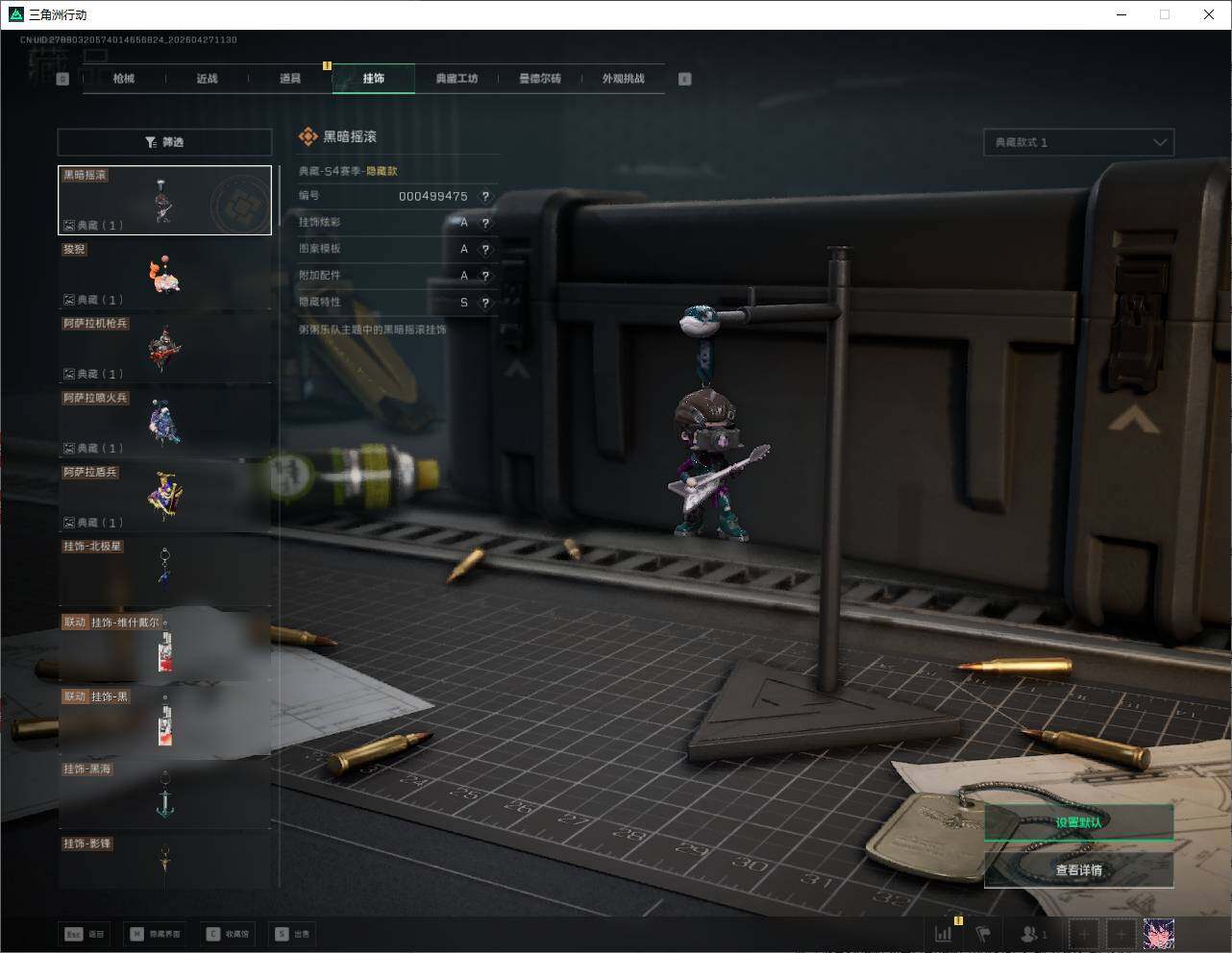Click the 典藏-S4赛季-隐藏款 label
This screenshot has height=953, width=1232.
pos(348,171)
